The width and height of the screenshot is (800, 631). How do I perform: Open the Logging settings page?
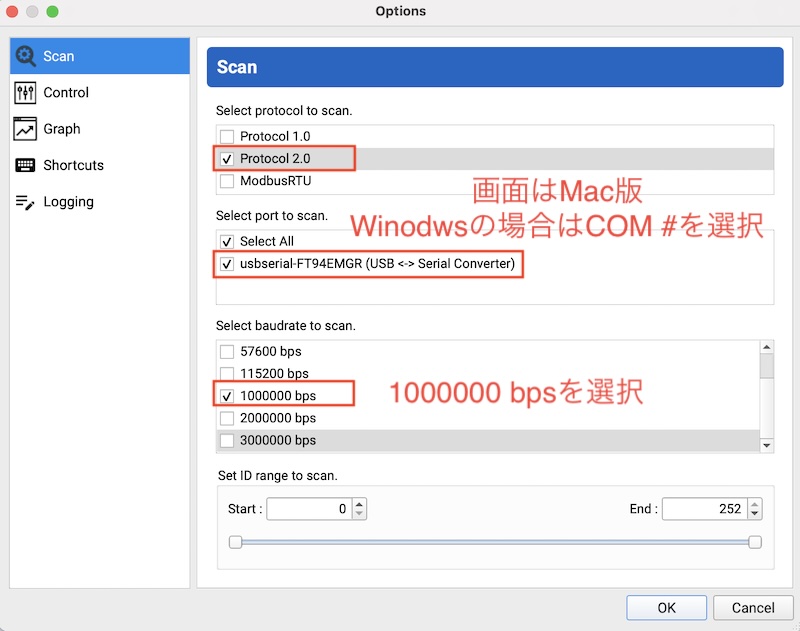[68, 202]
